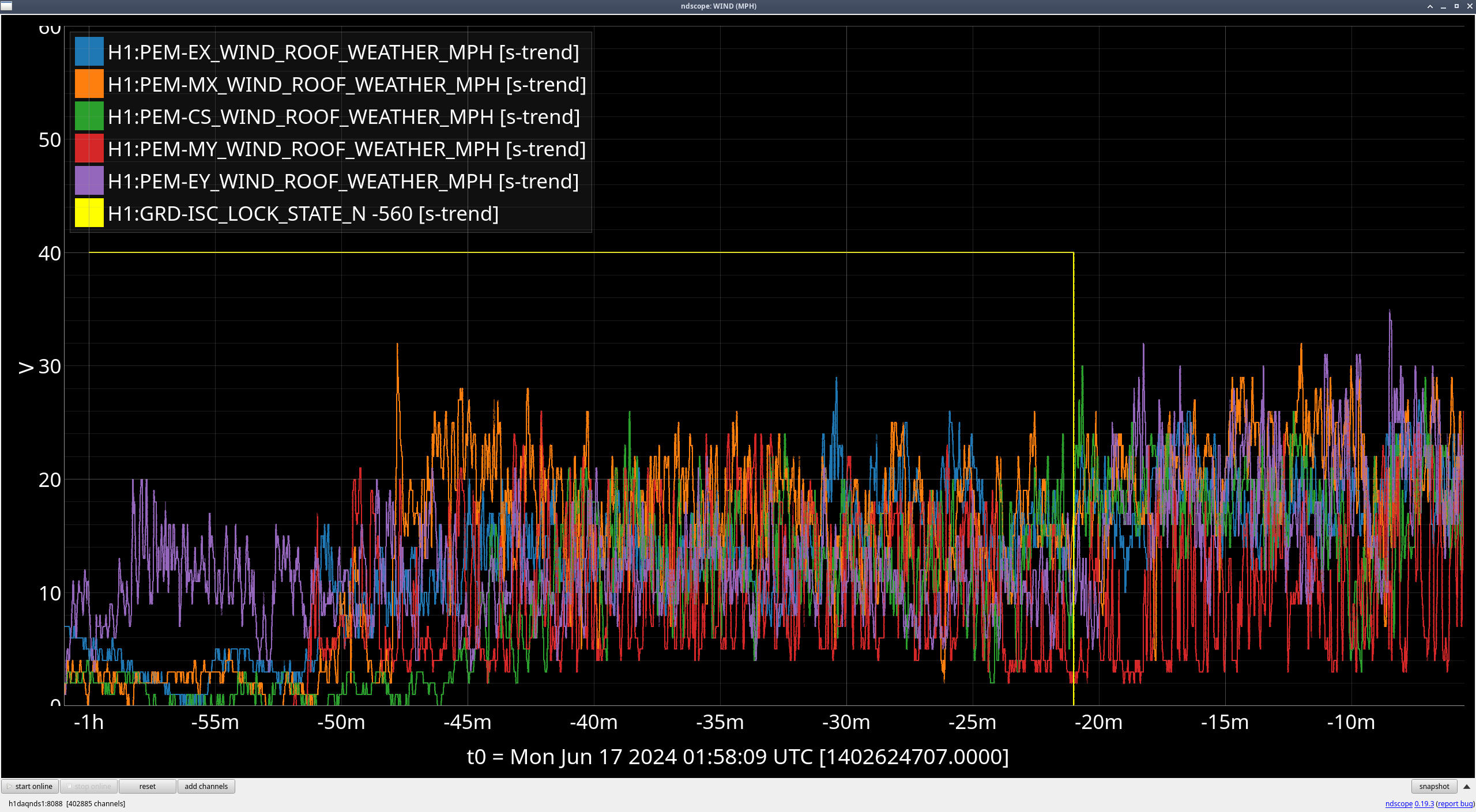The width and height of the screenshot is (1476, 812).
Task: Select the red MY wind channel swatch
Action: pyautogui.click(x=89, y=149)
